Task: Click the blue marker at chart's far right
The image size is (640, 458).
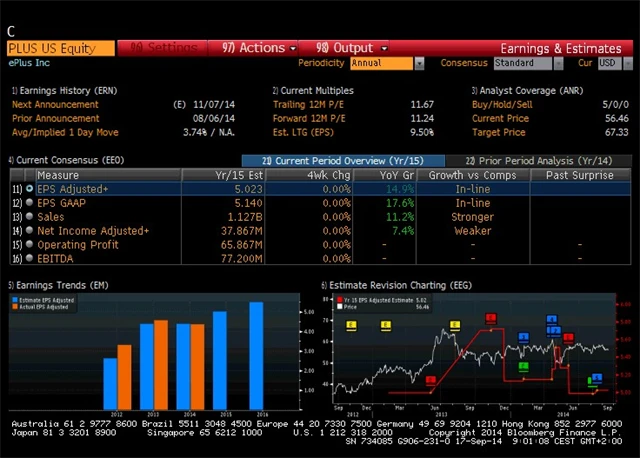Action: pos(597,378)
